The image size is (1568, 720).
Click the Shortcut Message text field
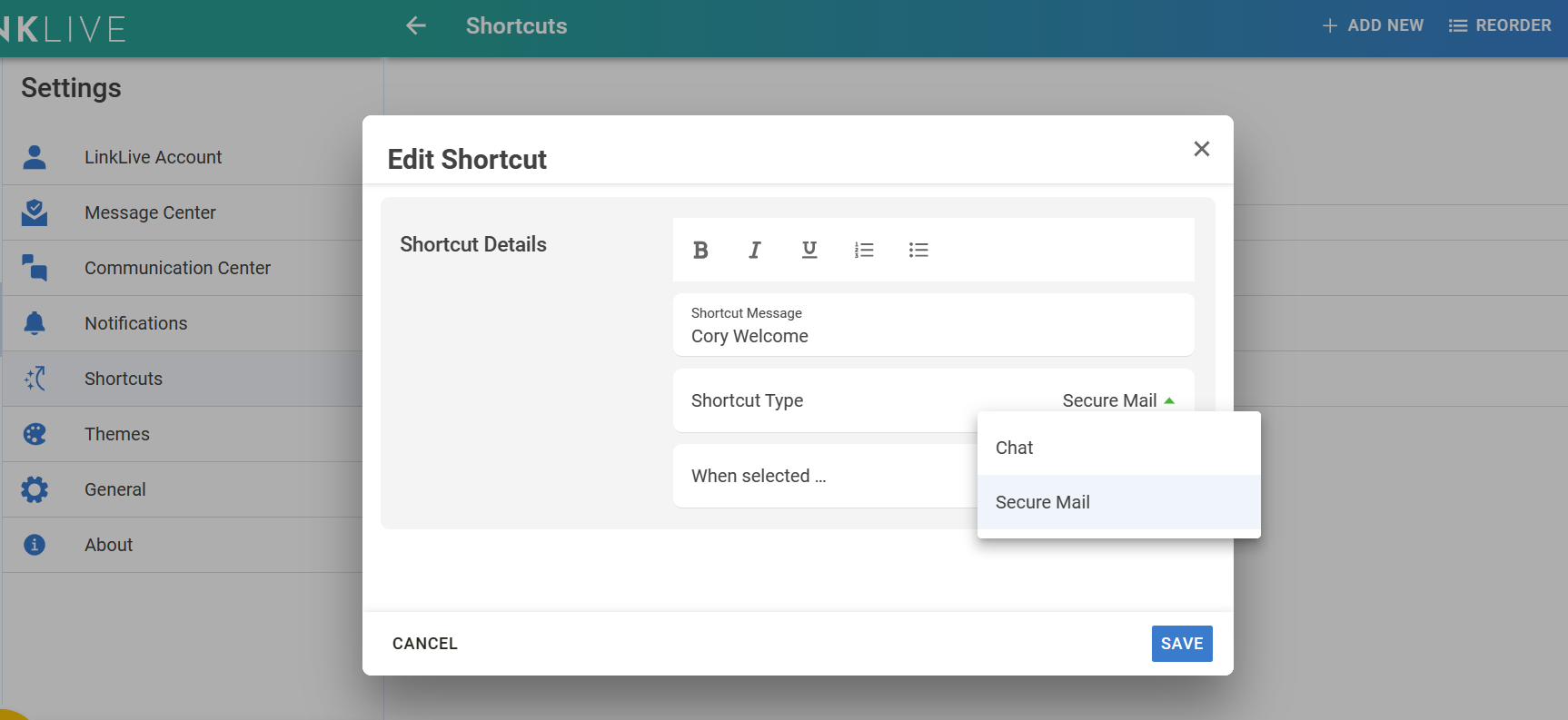(x=932, y=336)
